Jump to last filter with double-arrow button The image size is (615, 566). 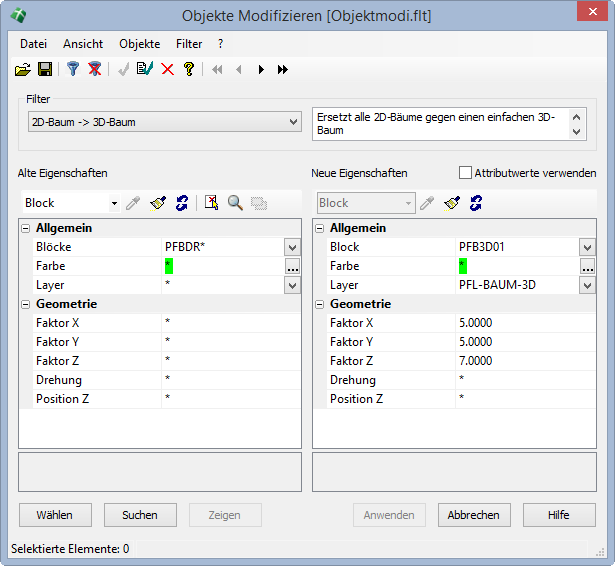[283, 69]
